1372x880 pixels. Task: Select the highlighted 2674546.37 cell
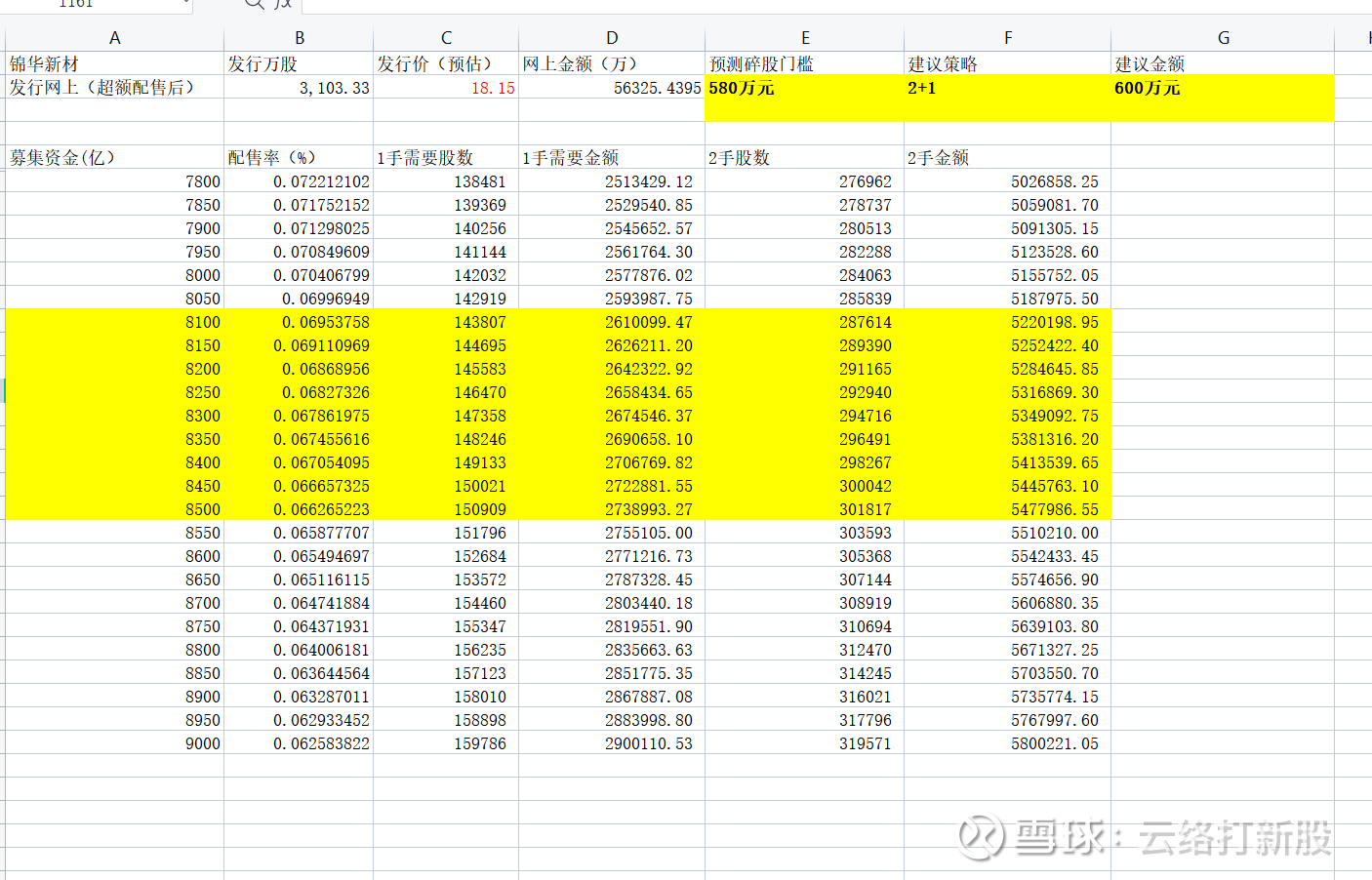click(612, 415)
